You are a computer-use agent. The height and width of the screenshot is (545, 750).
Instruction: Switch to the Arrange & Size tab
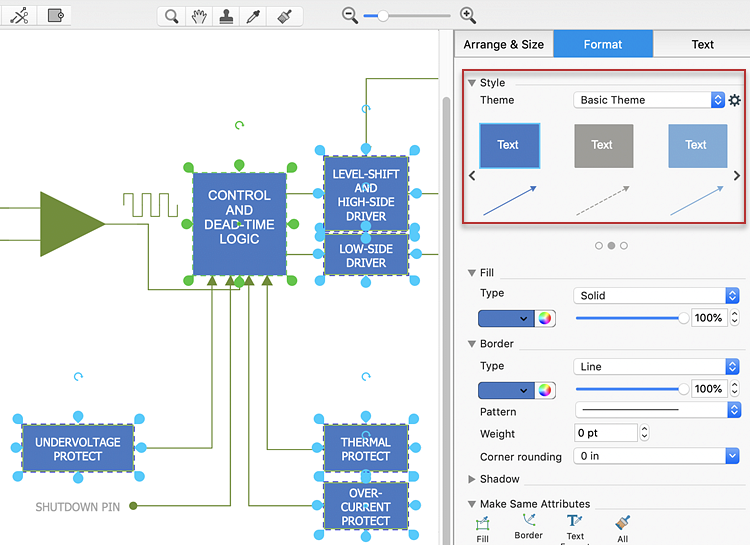click(x=503, y=44)
